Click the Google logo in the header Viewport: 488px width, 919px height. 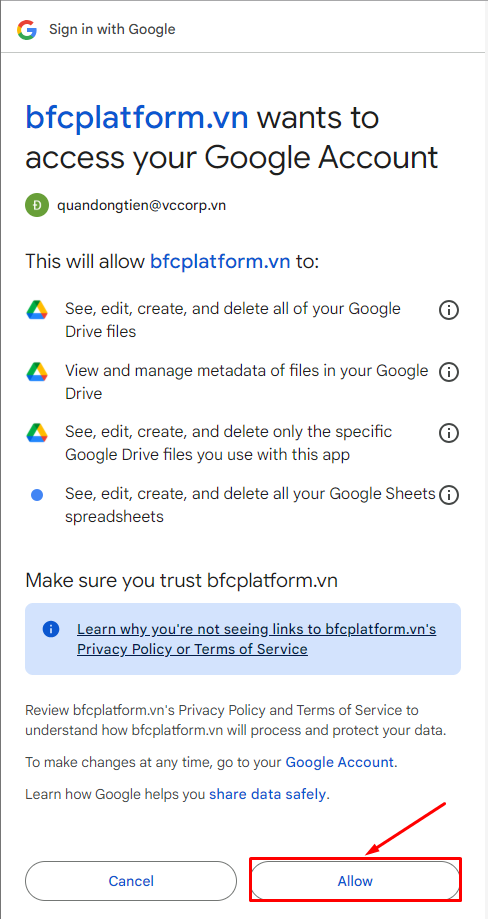point(27,29)
